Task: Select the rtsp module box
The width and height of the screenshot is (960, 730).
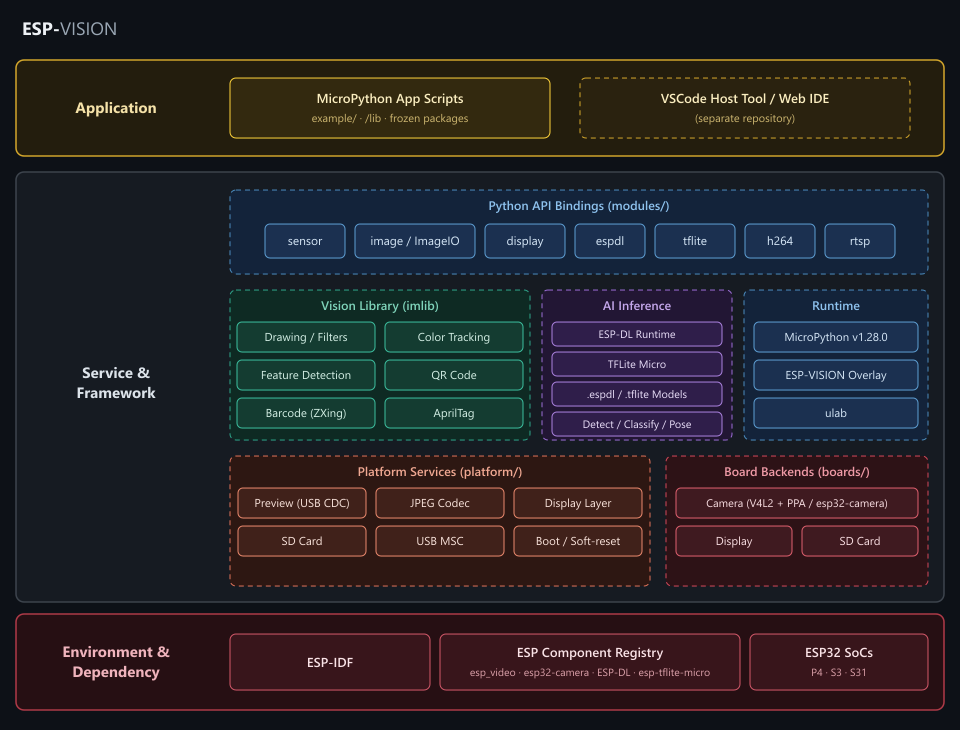Action: coord(860,241)
